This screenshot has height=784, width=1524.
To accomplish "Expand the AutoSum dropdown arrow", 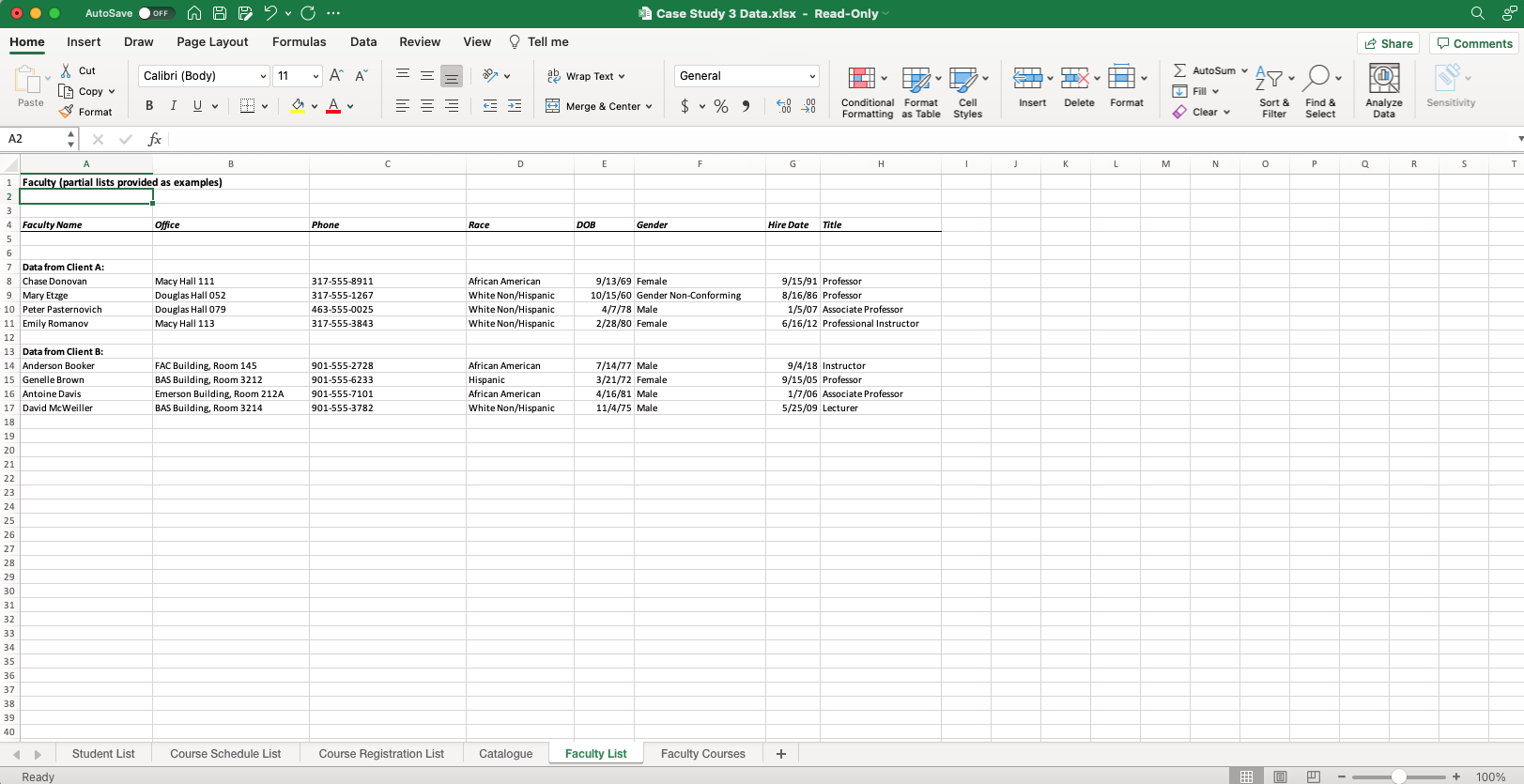I will 1244,70.
